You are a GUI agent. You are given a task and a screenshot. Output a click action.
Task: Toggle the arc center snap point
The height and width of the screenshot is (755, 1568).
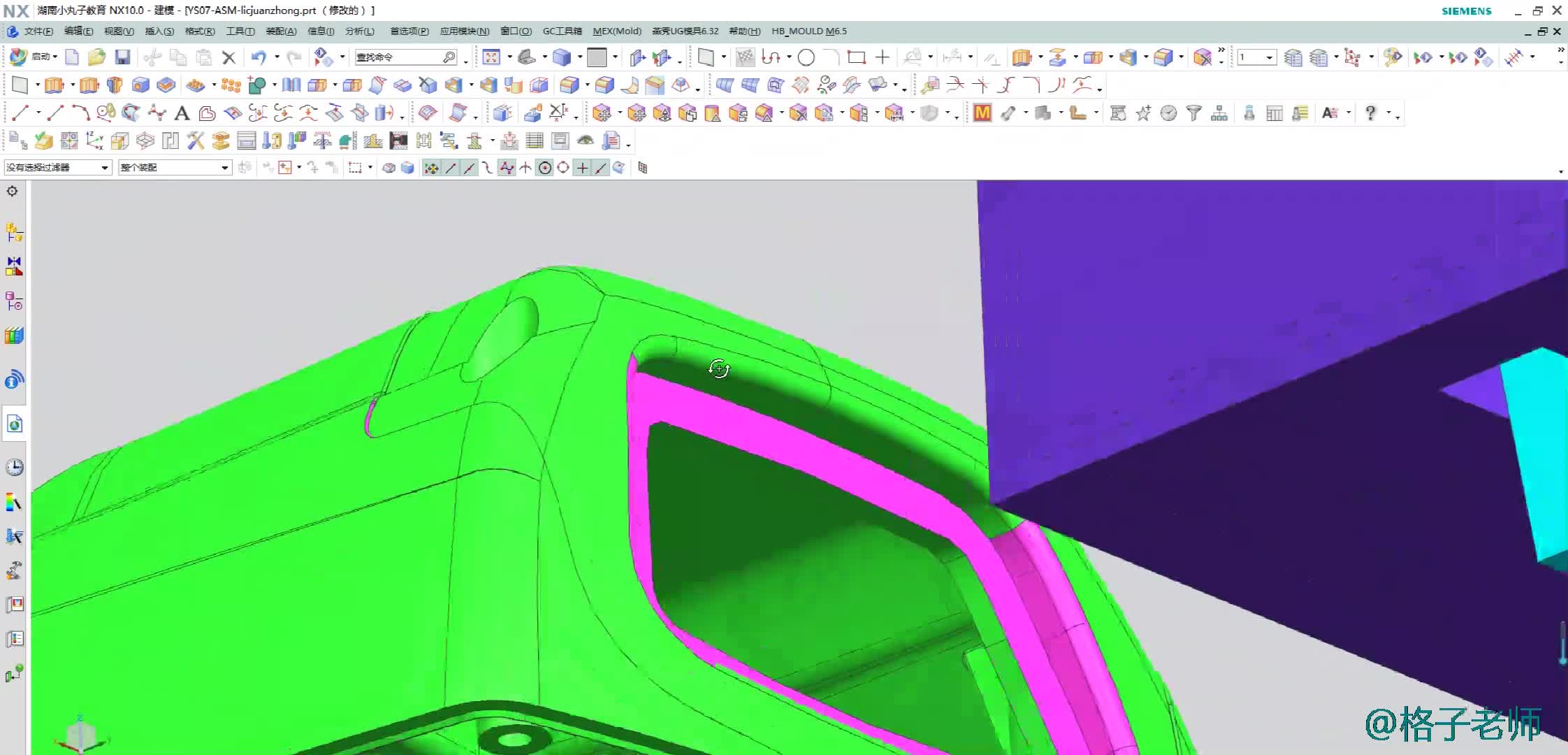click(x=545, y=168)
